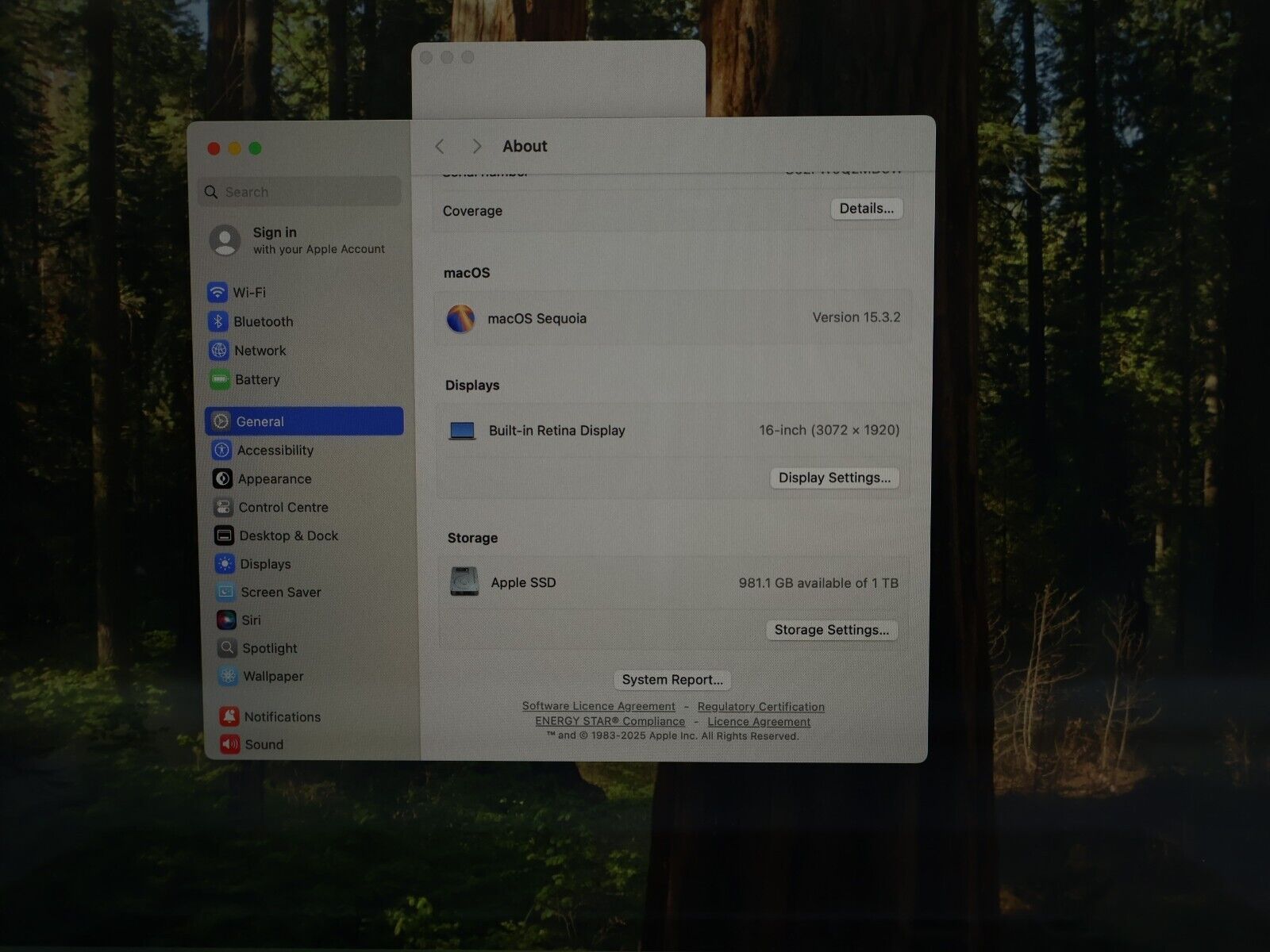Click '16-inch (3072 × 1920)' text

click(x=829, y=430)
